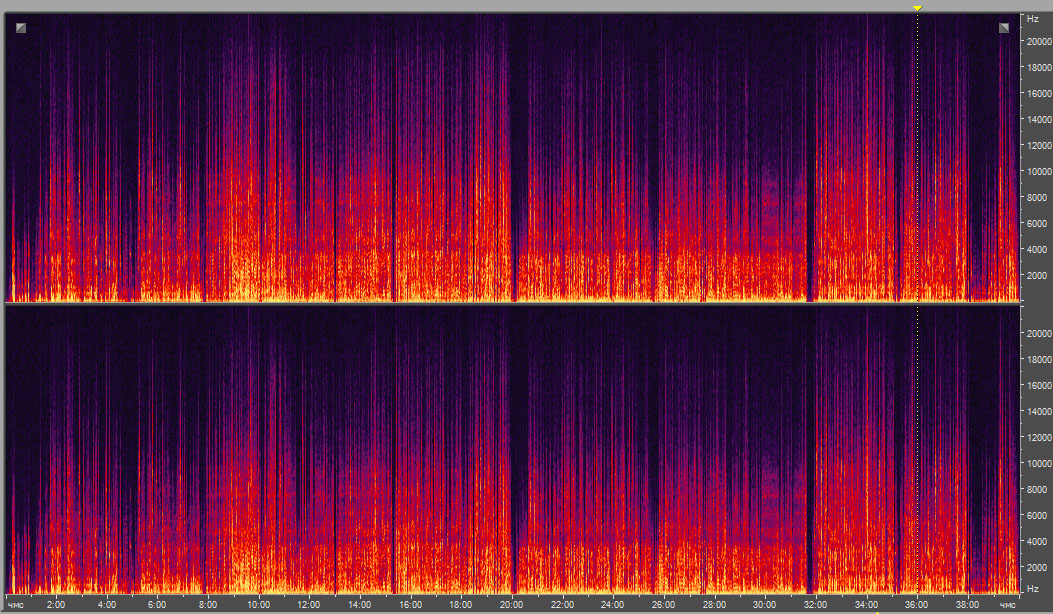Click the 16:00 position on time ruler
Screen dimensions: 1053x614
(x=410, y=605)
